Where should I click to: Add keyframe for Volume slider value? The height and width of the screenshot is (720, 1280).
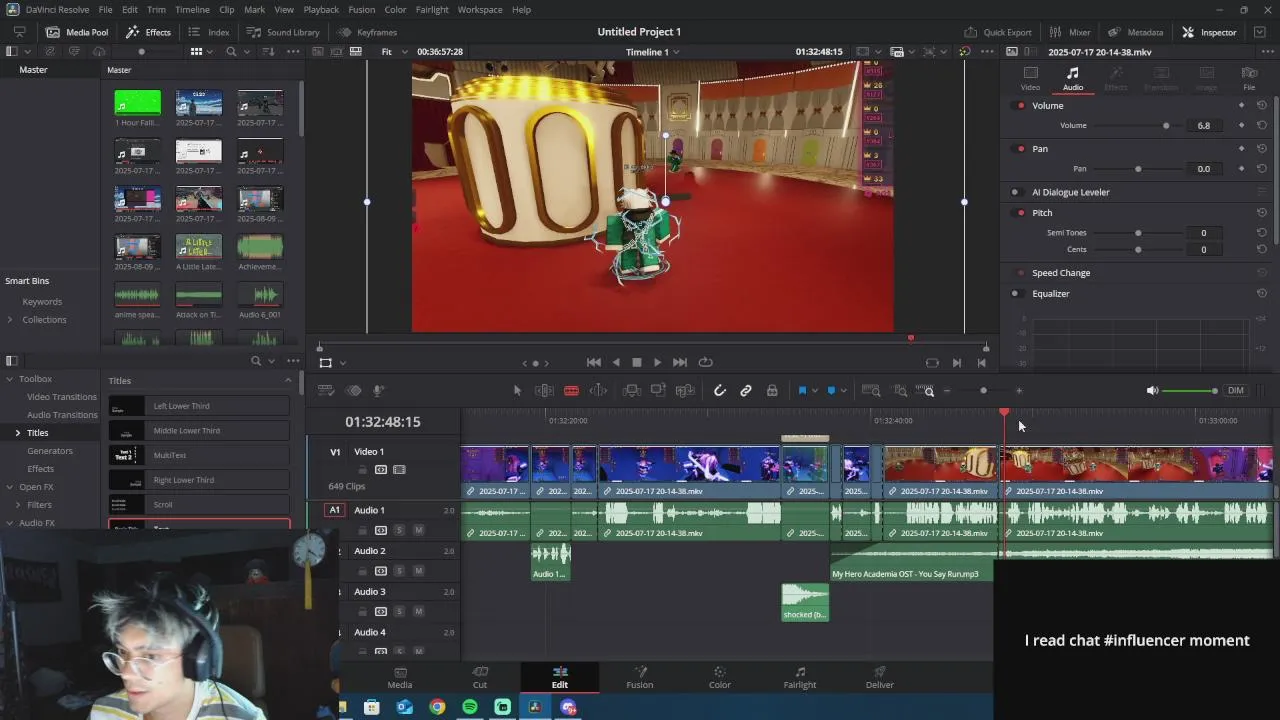point(1242,126)
